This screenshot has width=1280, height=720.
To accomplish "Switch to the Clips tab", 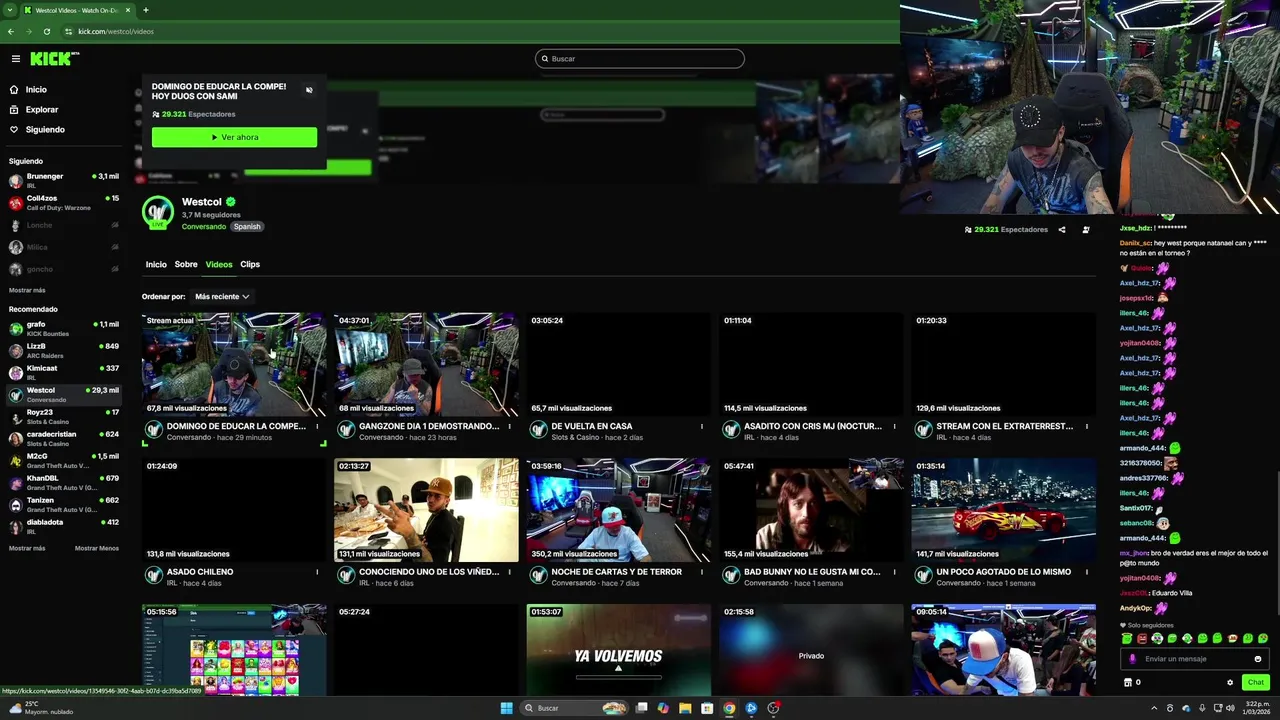I will coord(250,264).
